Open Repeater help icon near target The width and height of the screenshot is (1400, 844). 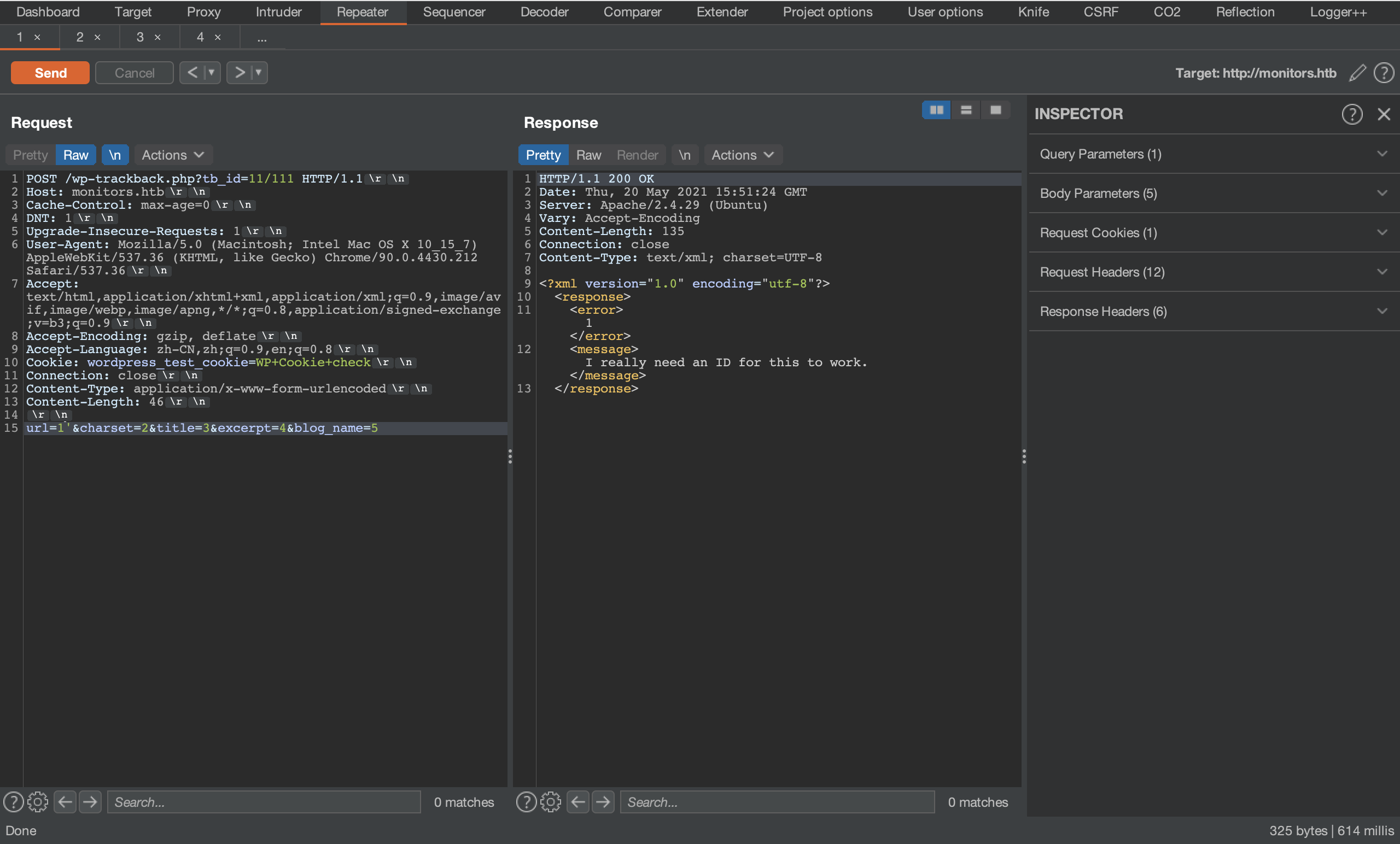click(x=1384, y=73)
